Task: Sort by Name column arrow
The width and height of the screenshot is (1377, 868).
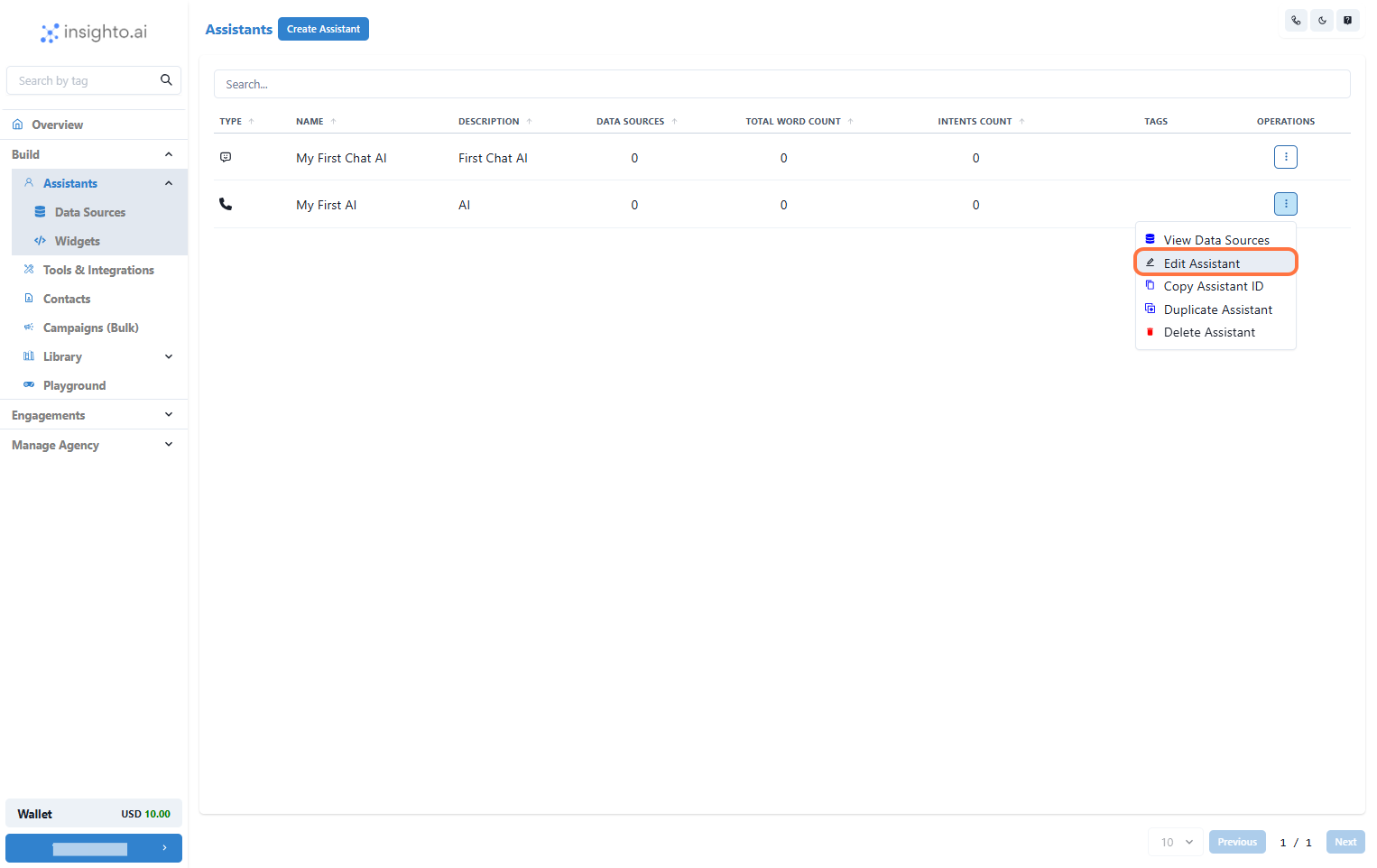Action: point(333,122)
